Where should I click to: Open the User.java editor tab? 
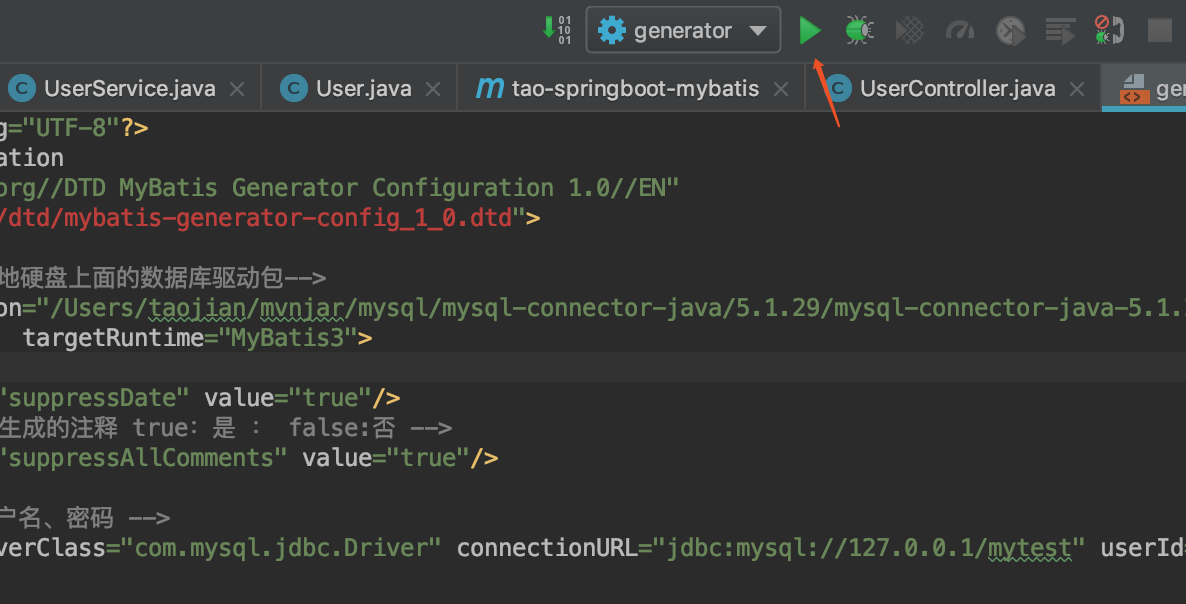tap(363, 89)
